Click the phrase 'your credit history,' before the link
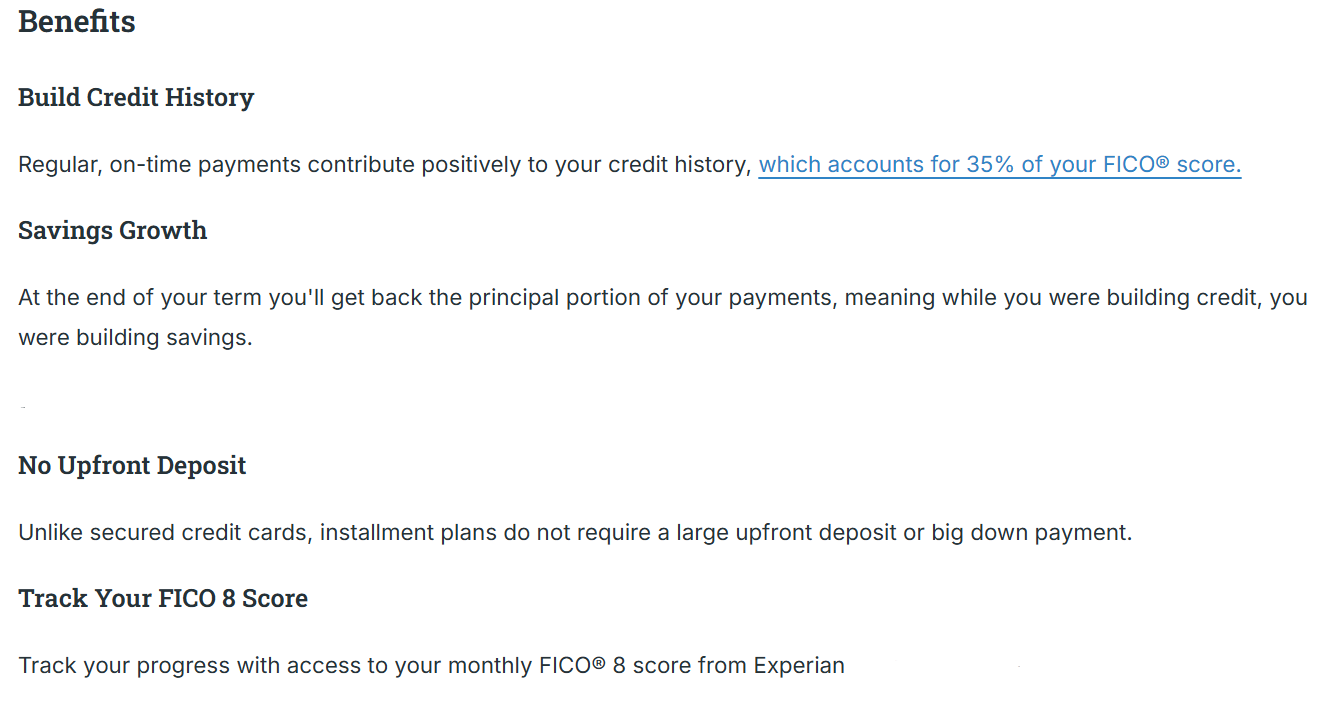This screenshot has height=715, width=1330. click(653, 165)
